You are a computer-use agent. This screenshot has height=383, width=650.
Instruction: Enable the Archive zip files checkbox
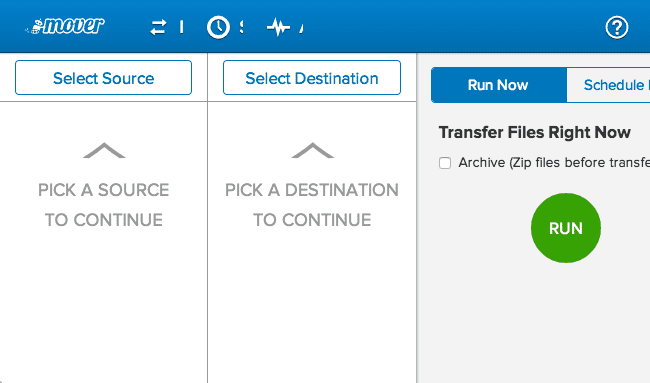tap(445, 163)
